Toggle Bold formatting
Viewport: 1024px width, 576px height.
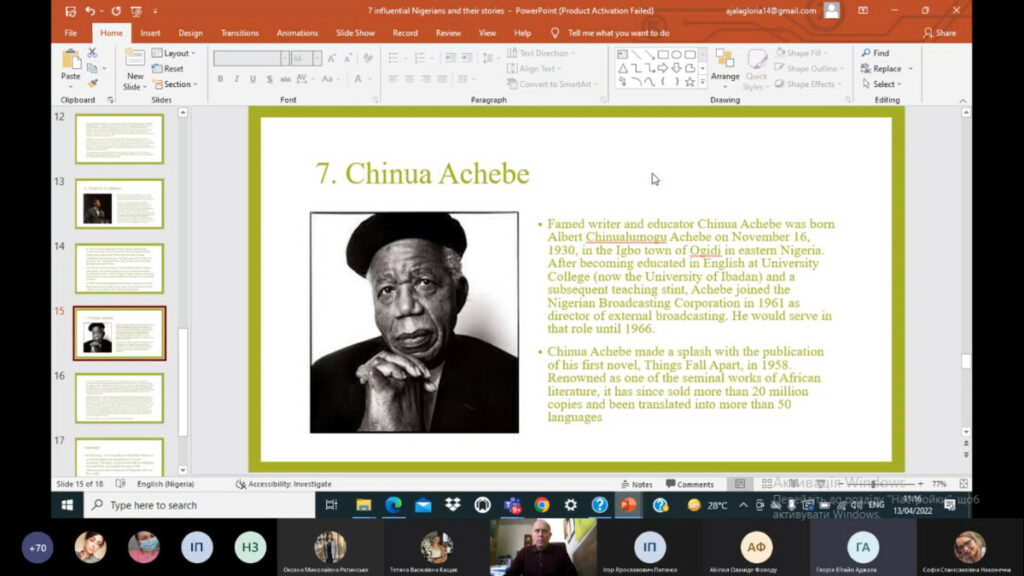click(x=220, y=79)
